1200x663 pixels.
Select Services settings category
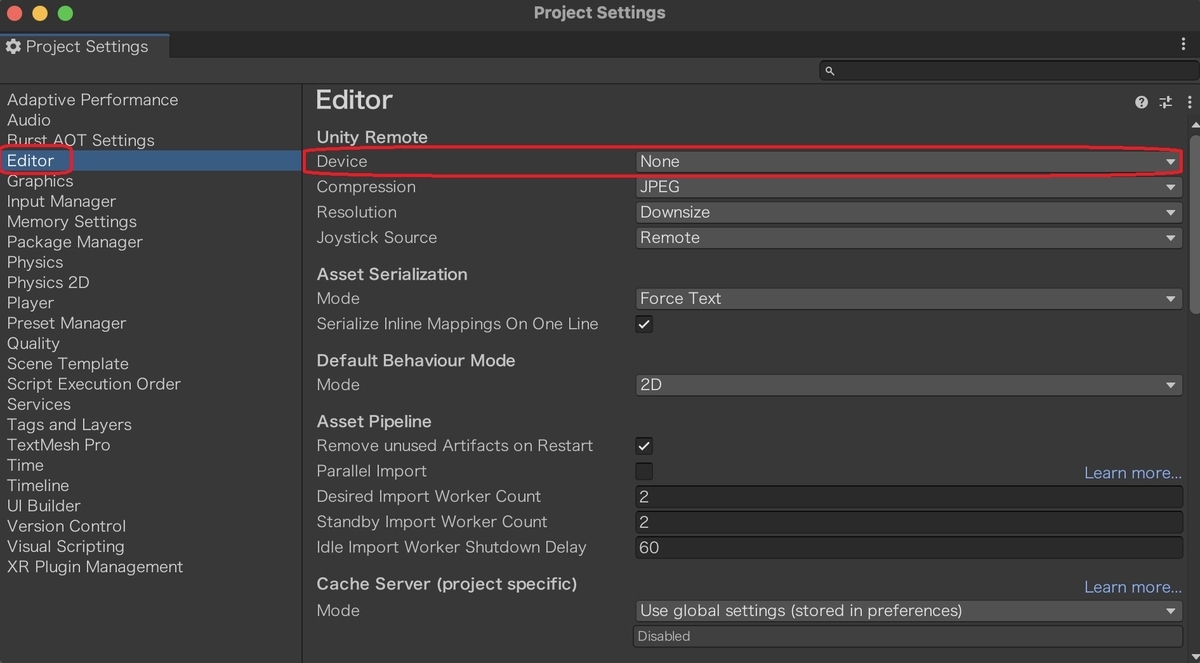pos(39,404)
